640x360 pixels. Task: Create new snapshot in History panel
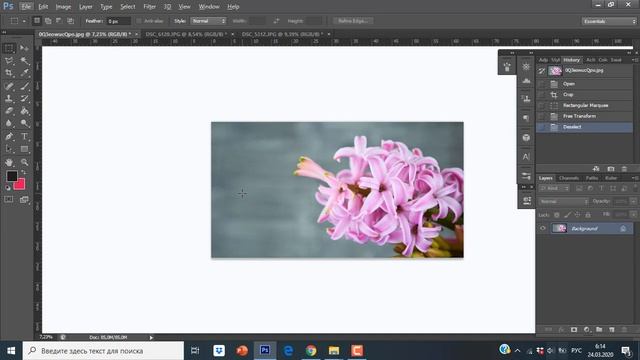point(611,169)
